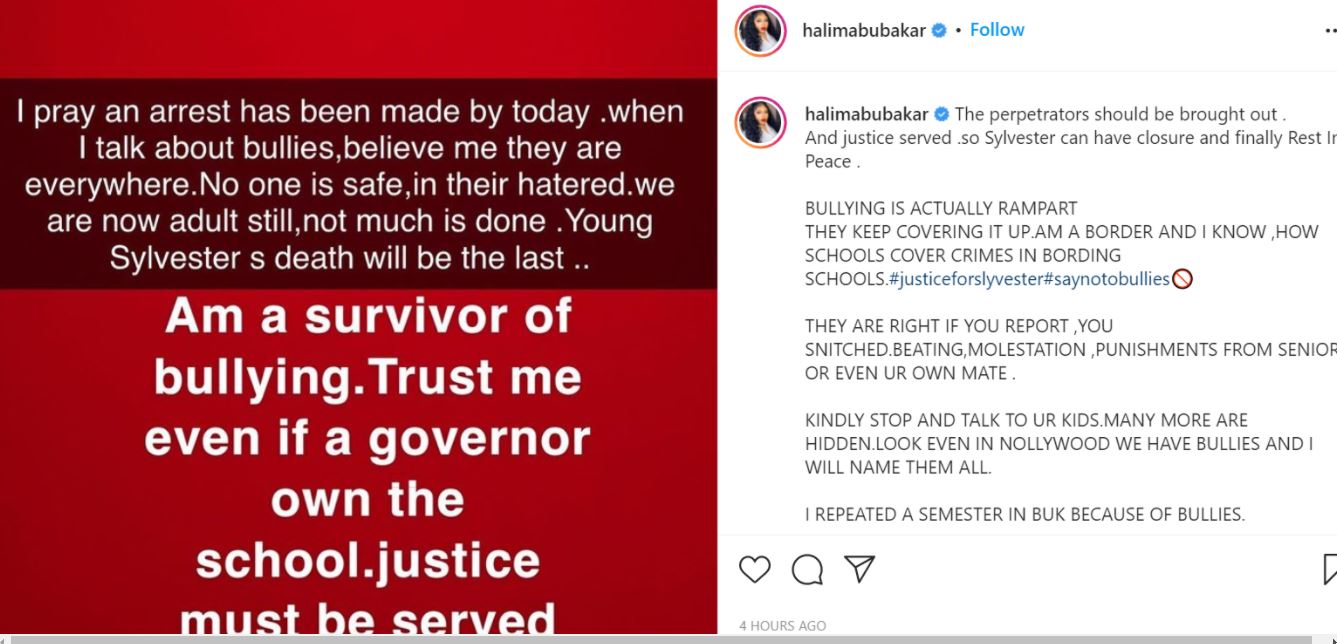This screenshot has height=644, width=1337.
Task: Click the verified badge in the caption
Action: coord(941,114)
